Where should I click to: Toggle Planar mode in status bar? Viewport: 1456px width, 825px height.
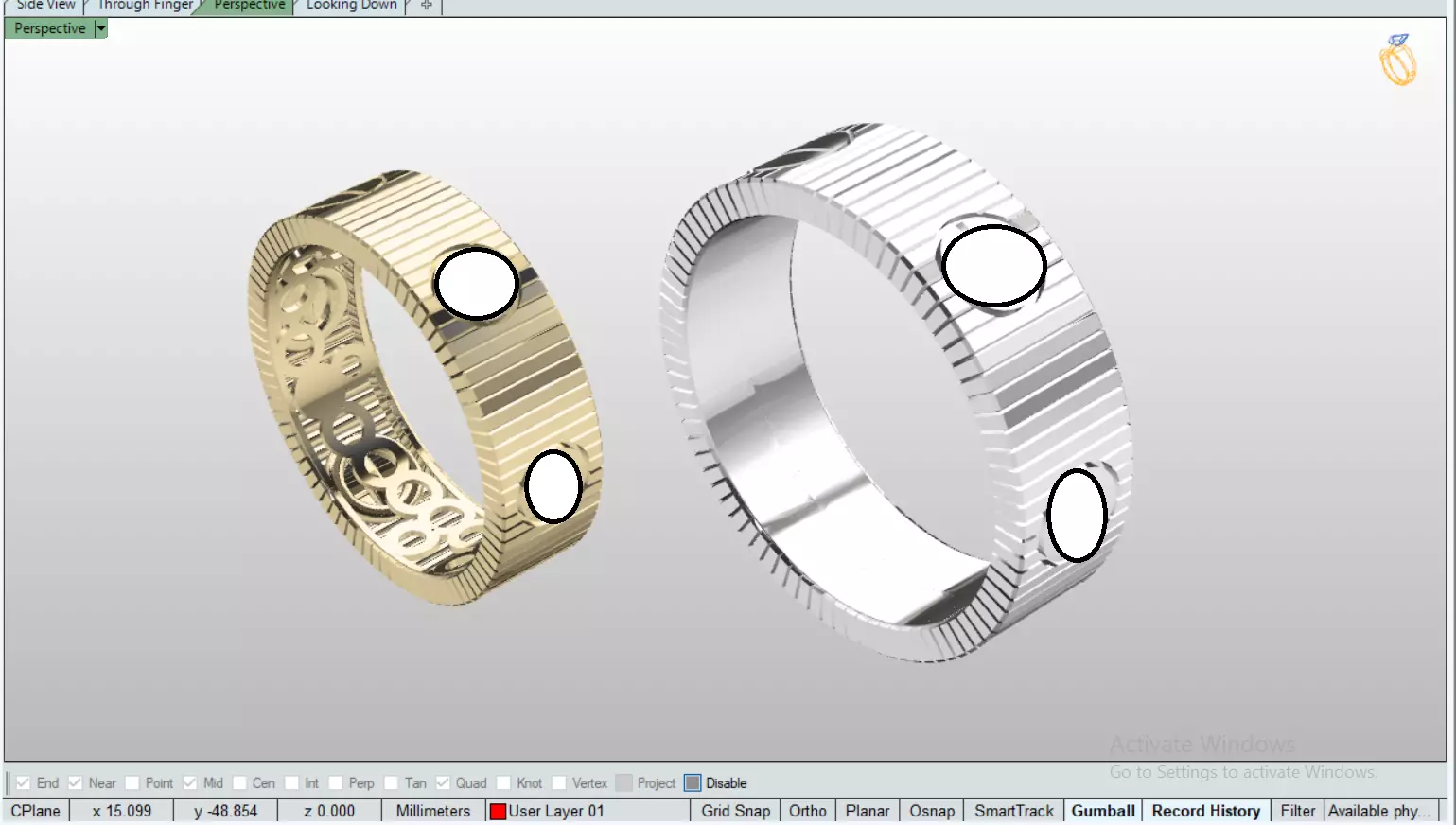click(x=868, y=811)
